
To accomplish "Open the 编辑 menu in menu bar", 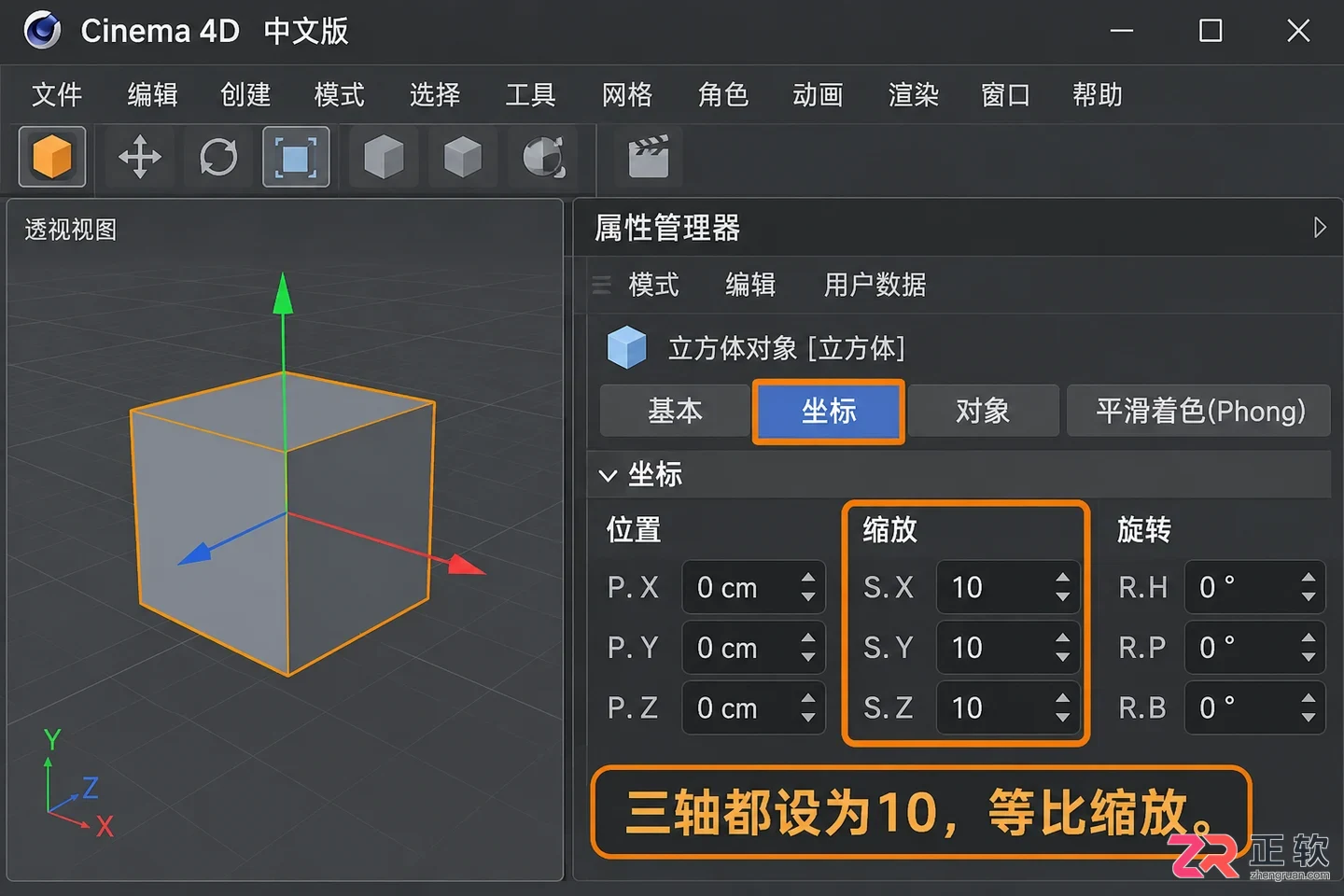I will (152, 94).
